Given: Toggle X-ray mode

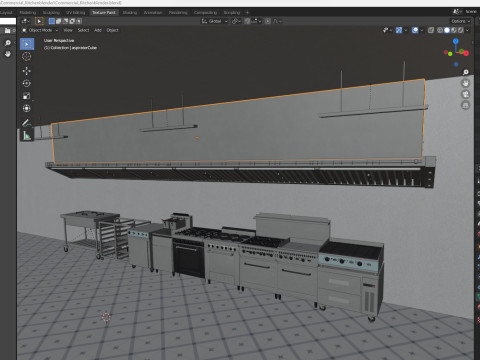Looking at the screenshot, I should point(431,30).
